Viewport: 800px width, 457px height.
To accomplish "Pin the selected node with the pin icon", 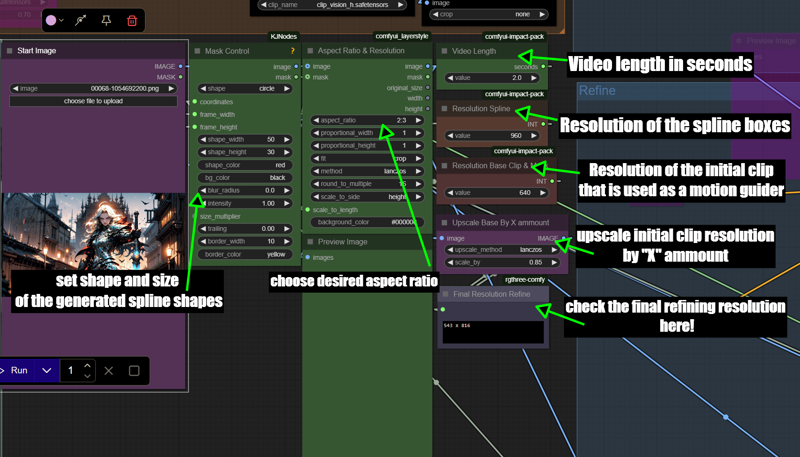I will tap(106, 20).
